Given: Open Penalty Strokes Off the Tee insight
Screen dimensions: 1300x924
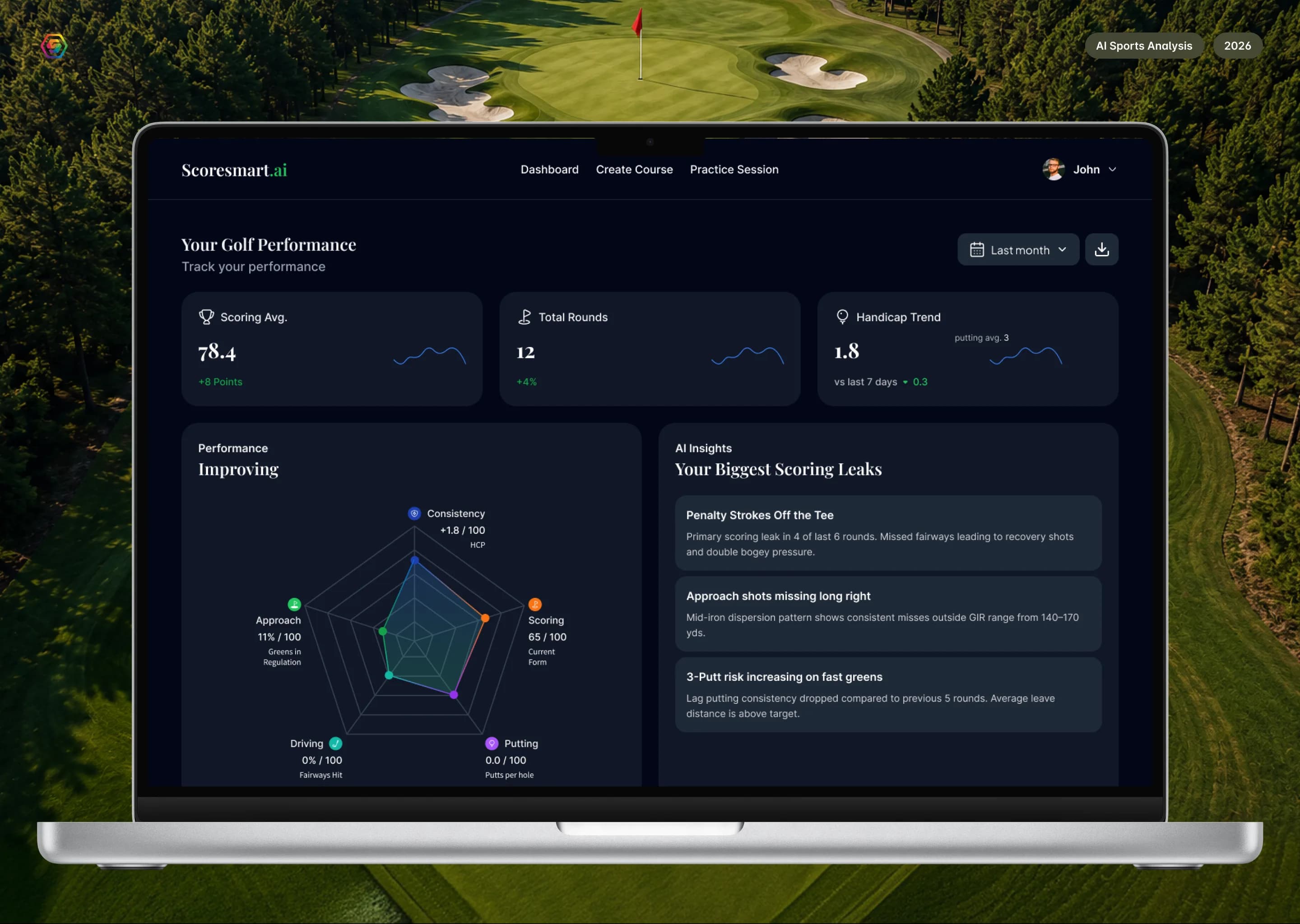Looking at the screenshot, I should coord(888,532).
